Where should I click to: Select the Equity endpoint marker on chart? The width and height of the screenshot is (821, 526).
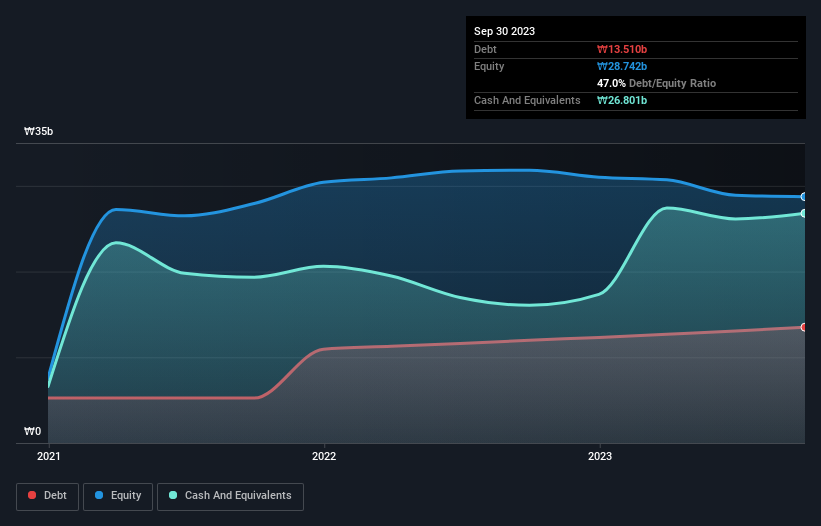pyautogui.click(x=804, y=197)
